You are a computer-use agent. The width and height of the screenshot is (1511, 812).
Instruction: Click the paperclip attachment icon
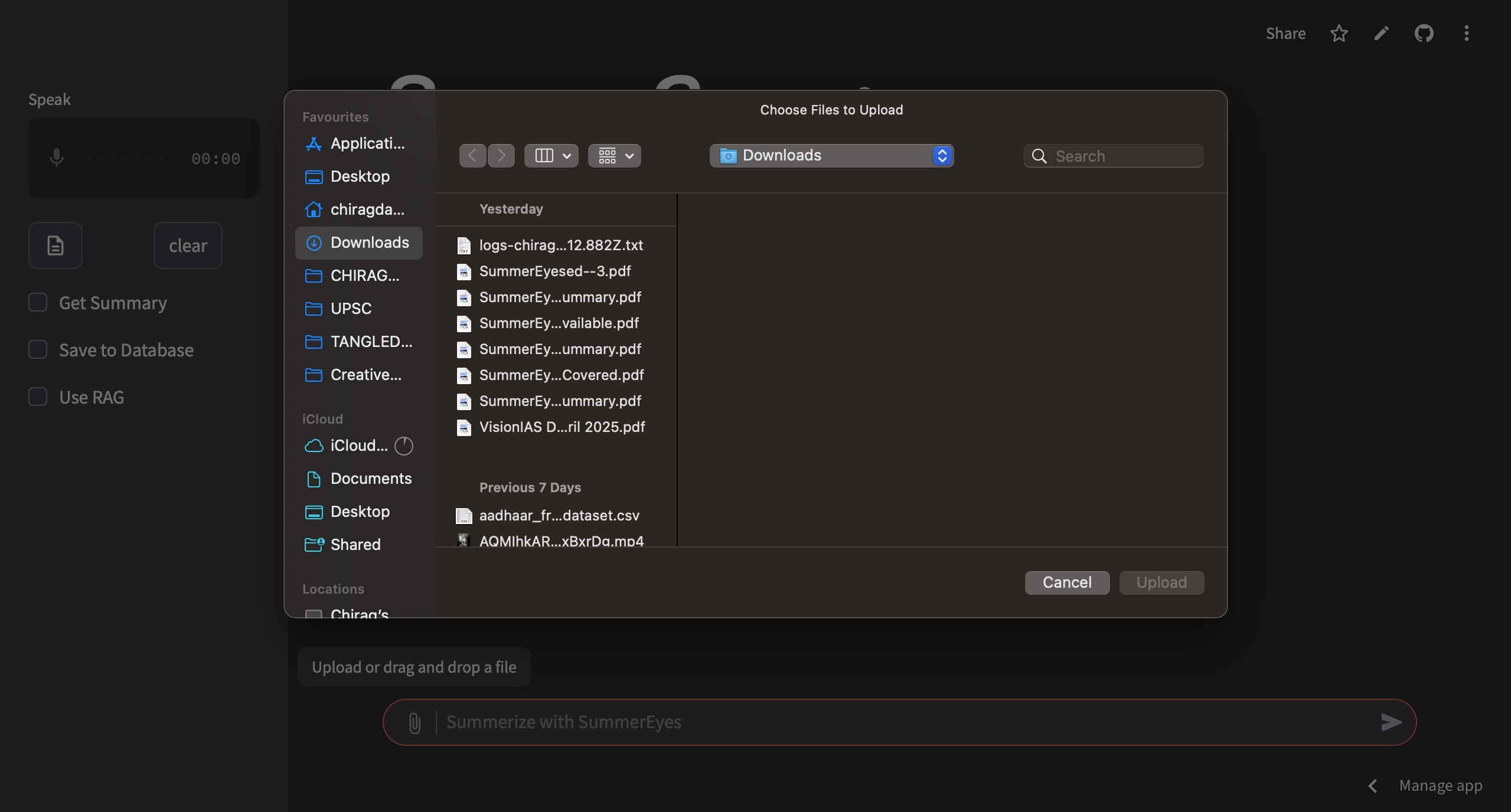(415, 722)
